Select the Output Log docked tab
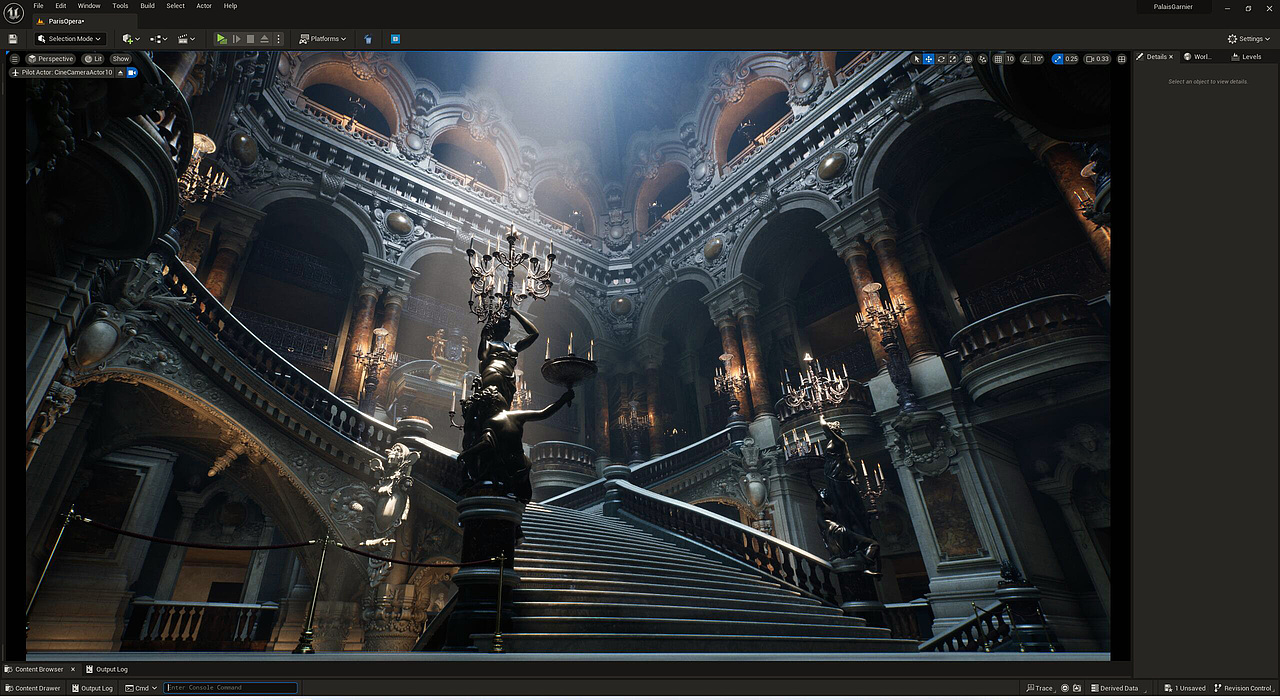This screenshot has width=1280, height=700. [106, 669]
